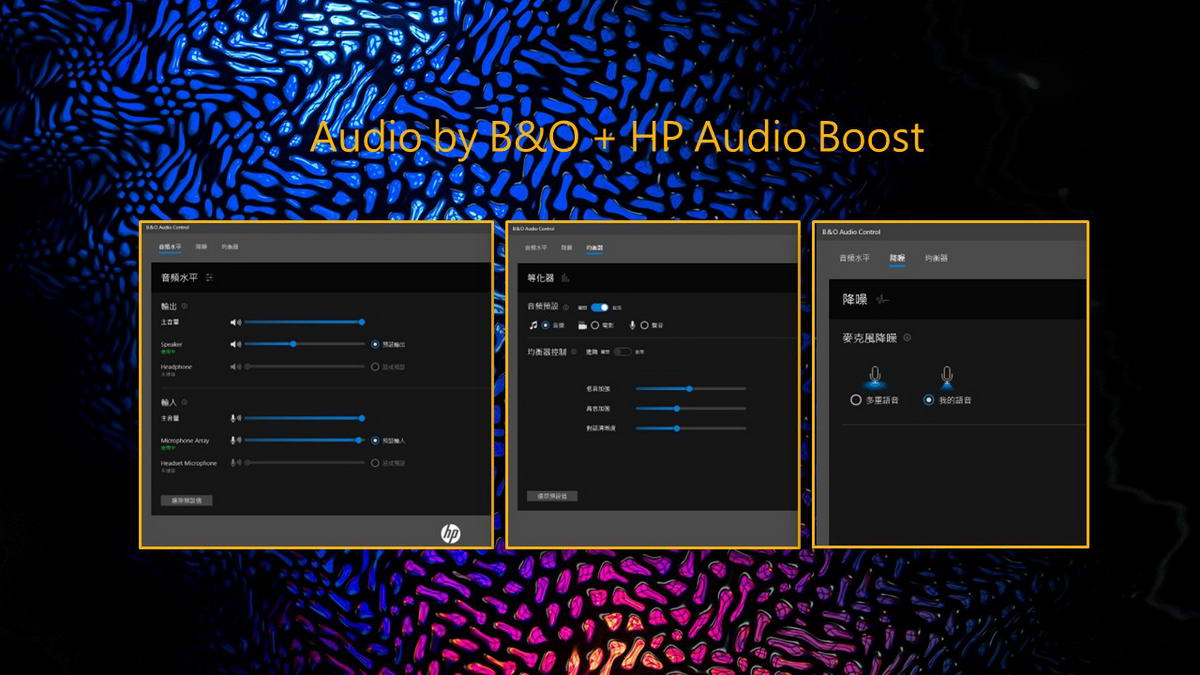Viewport: 1200px width, 675px height.
Task: Click the HP logo in the first window
Action: click(x=451, y=533)
